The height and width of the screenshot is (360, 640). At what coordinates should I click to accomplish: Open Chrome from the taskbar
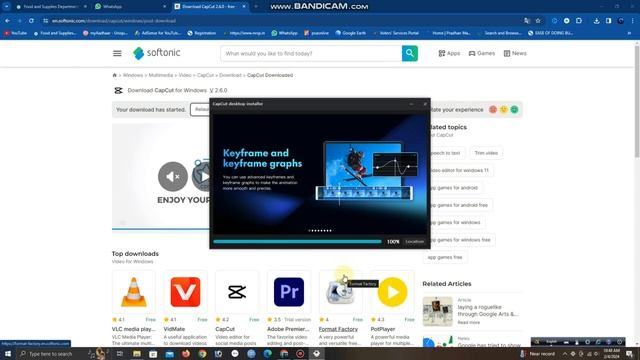(x=202, y=353)
